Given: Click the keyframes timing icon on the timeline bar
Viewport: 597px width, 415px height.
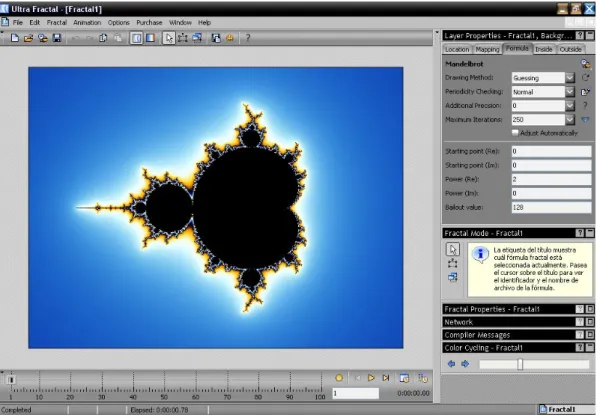Looking at the screenshot, I should pyautogui.click(x=423, y=378).
